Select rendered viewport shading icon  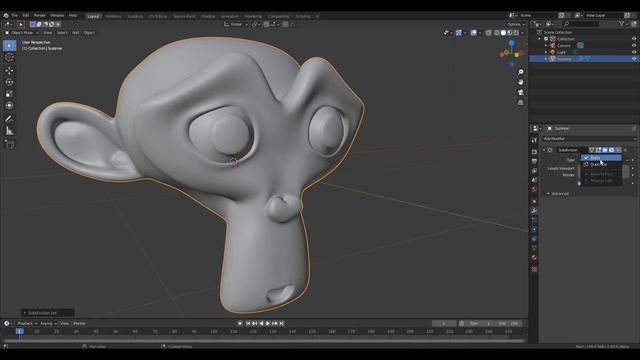pyautogui.click(x=516, y=33)
